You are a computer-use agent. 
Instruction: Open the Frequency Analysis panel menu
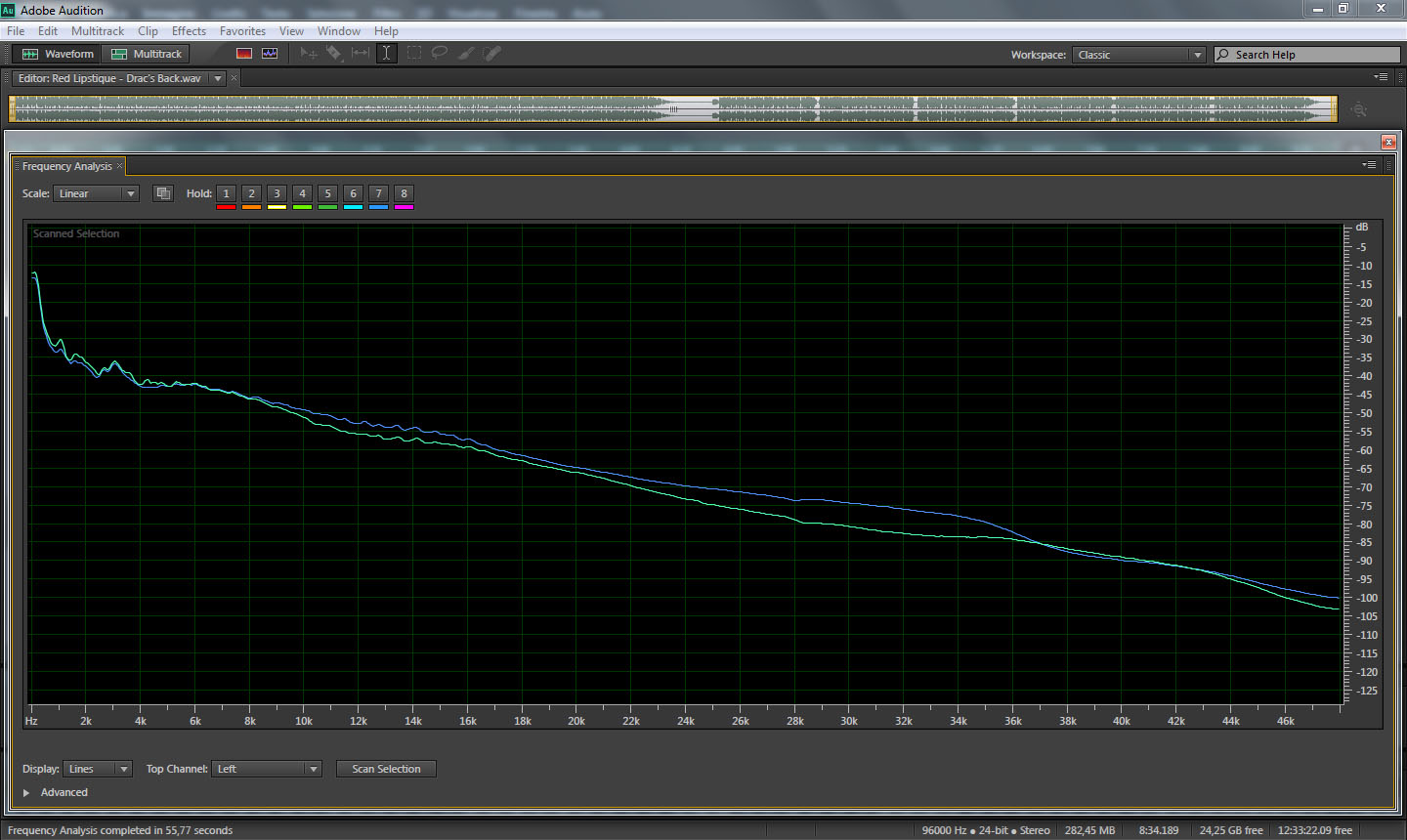coord(1369,165)
